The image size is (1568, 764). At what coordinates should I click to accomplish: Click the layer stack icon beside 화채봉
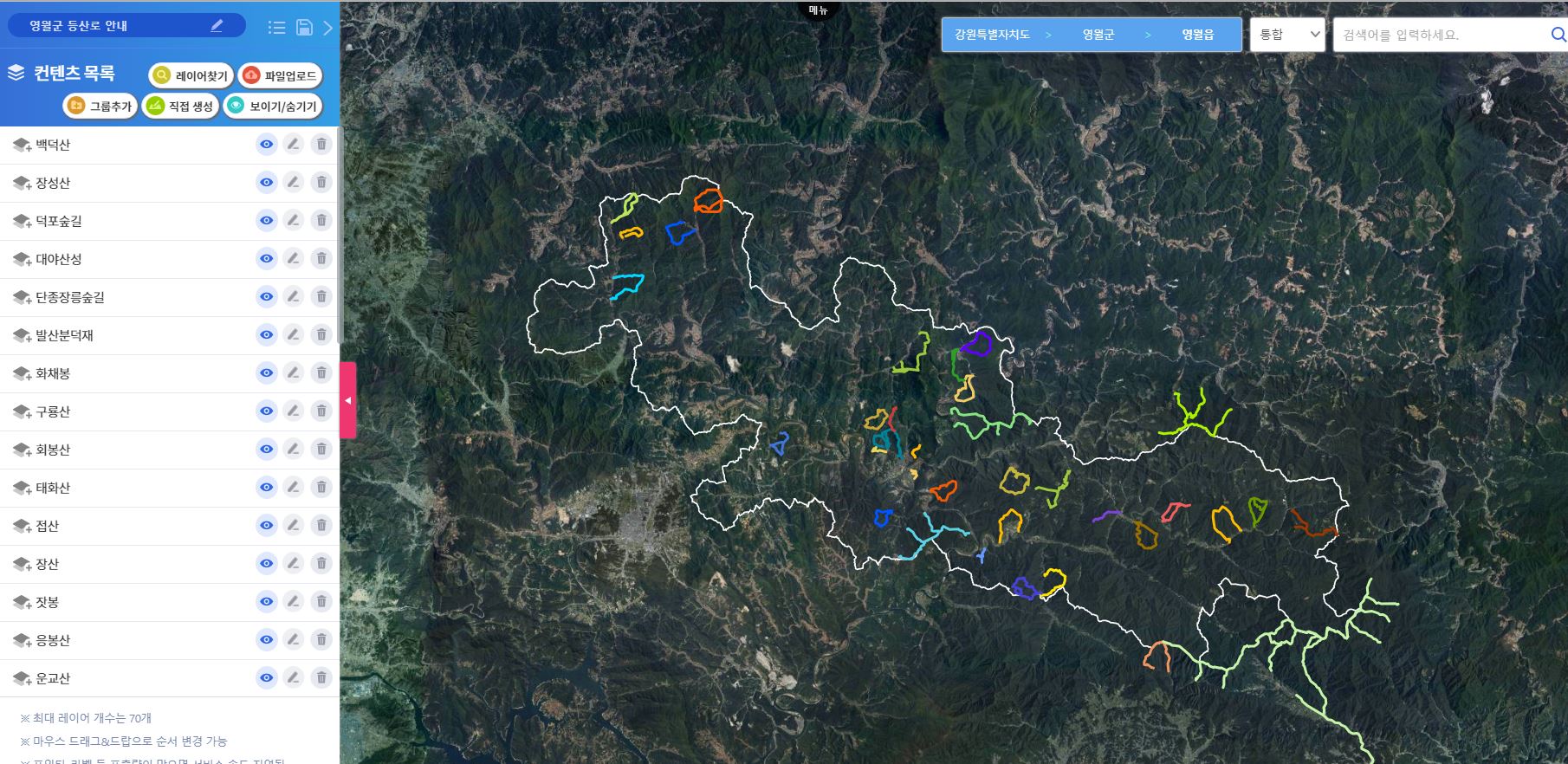[22, 374]
